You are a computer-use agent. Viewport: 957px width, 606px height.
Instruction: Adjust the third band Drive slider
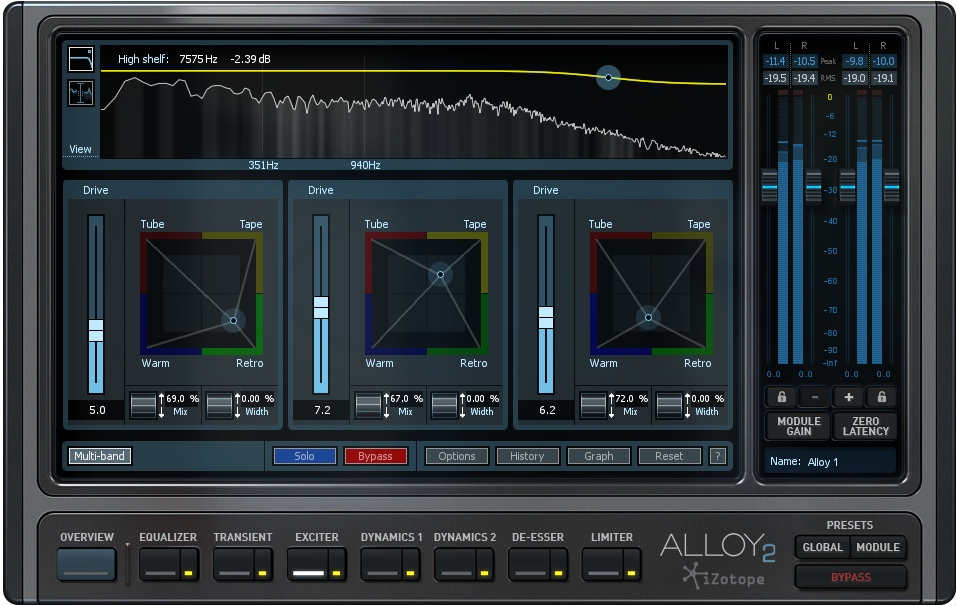(x=546, y=317)
